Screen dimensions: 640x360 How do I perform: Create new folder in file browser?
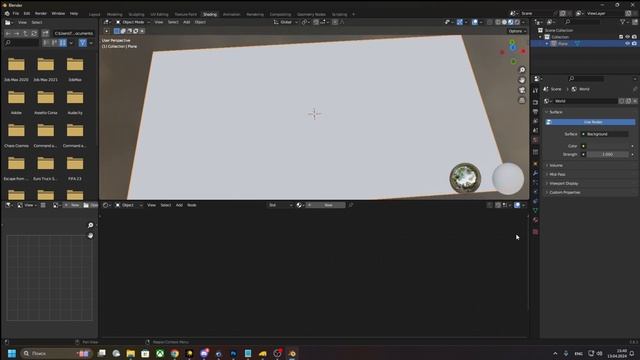45,33
